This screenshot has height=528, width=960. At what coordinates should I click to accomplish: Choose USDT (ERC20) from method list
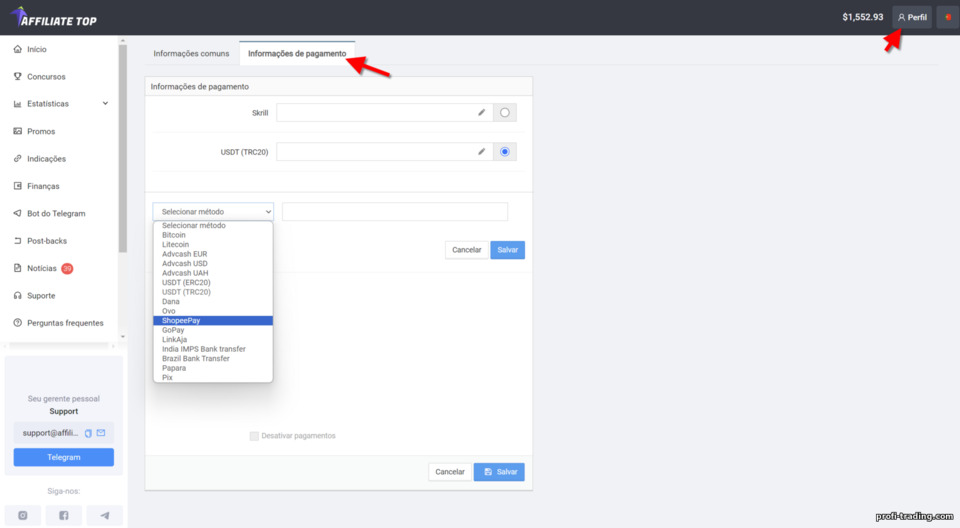(x=212, y=282)
